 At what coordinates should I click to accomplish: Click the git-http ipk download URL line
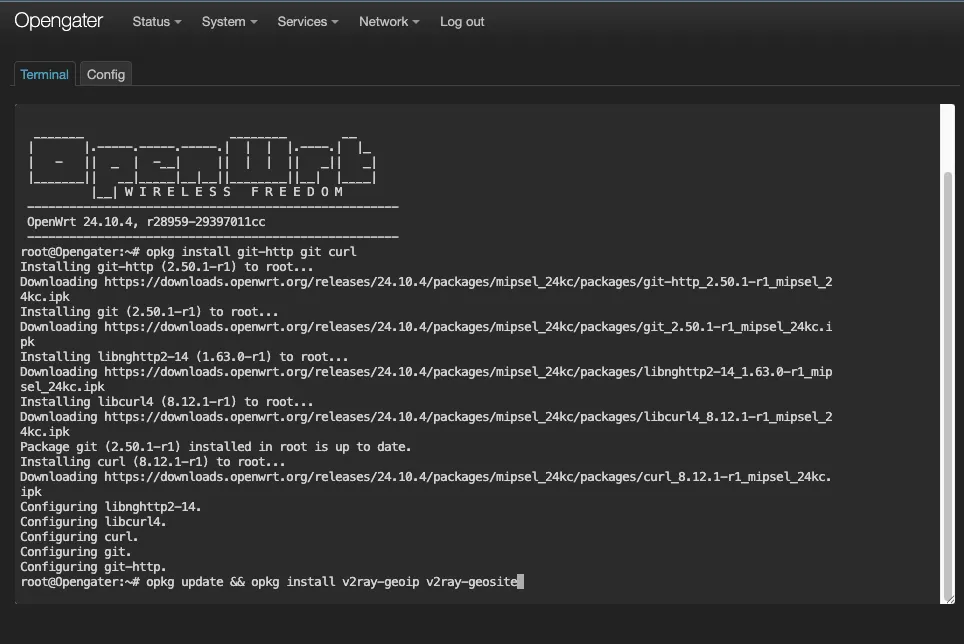point(426,289)
